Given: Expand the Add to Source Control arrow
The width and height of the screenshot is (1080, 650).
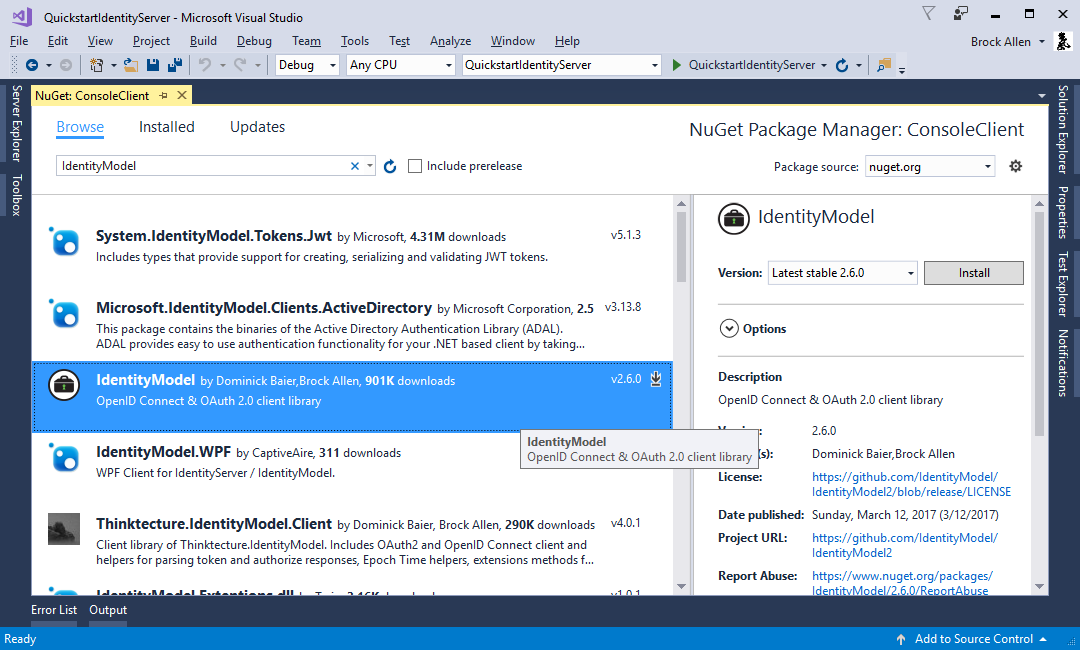Looking at the screenshot, I should (1043, 639).
